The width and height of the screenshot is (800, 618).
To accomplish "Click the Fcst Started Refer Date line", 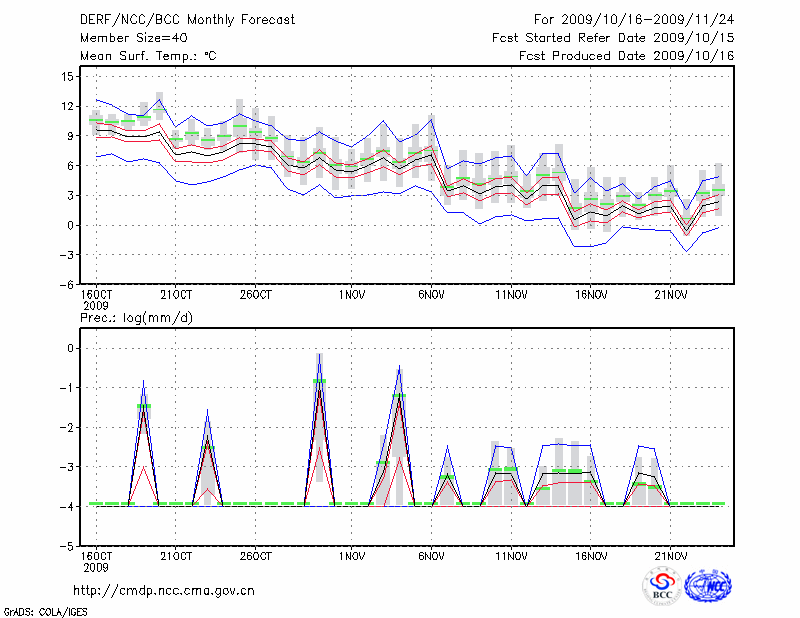I will [627, 37].
